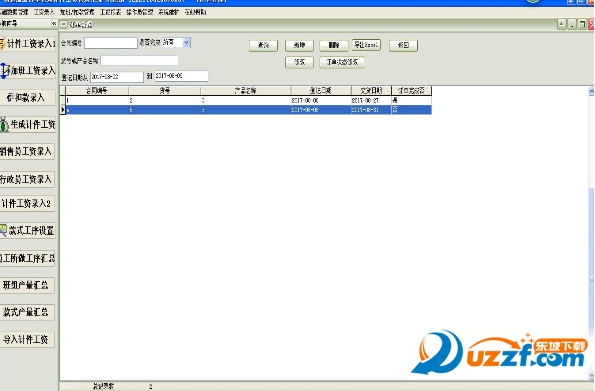Click the first row's delivery date cell

coord(371,101)
